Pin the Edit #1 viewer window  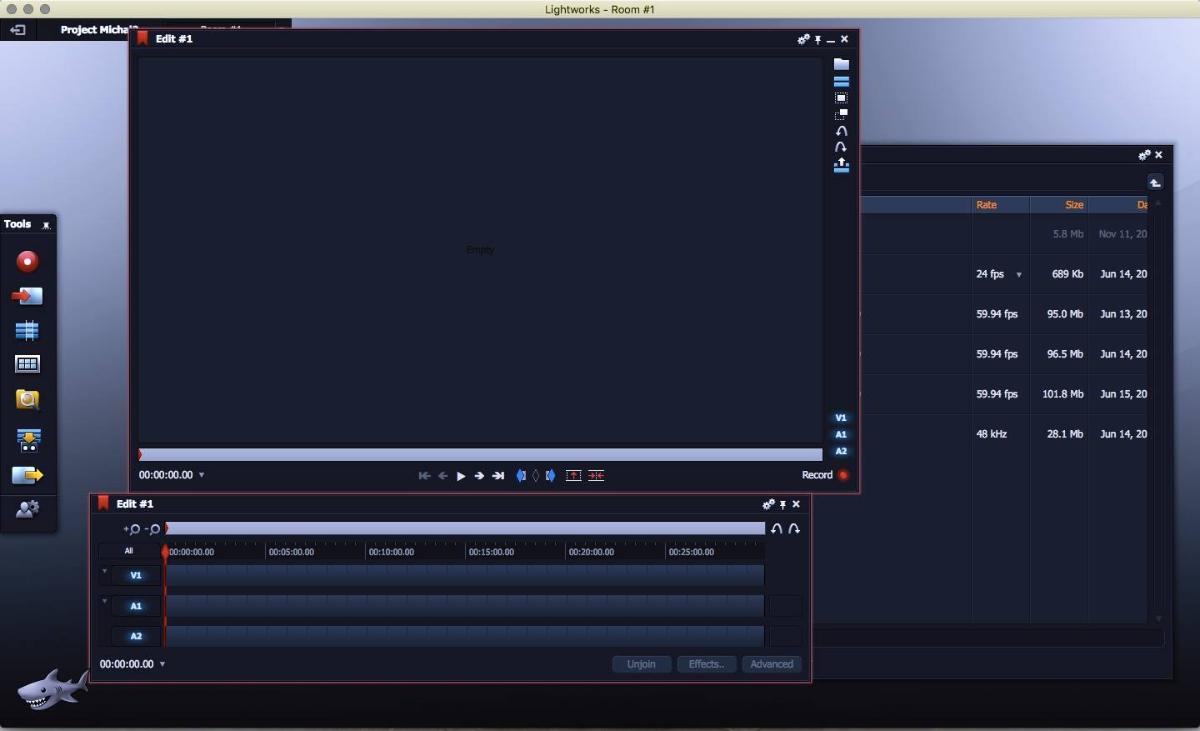click(818, 39)
